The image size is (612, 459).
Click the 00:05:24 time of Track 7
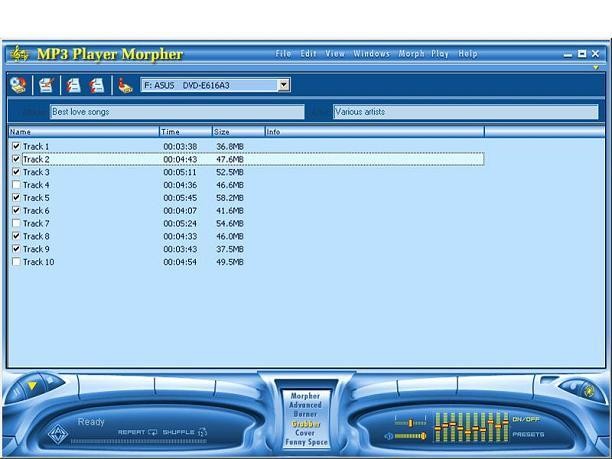point(180,224)
